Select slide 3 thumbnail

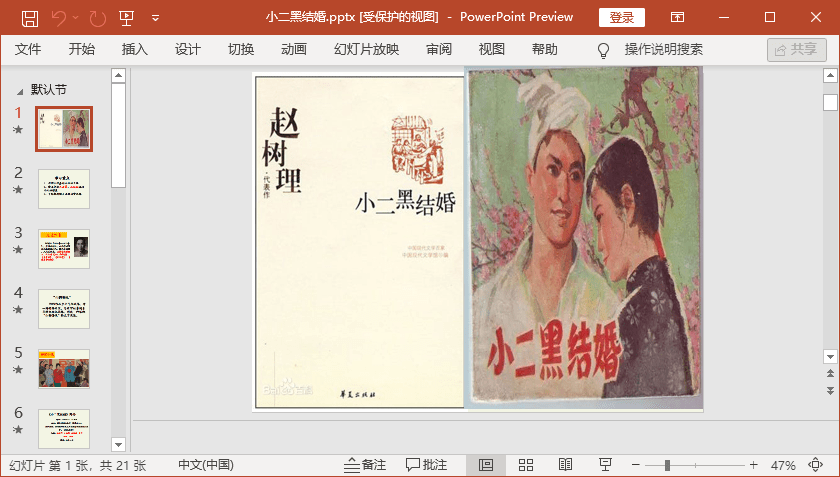point(64,249)
